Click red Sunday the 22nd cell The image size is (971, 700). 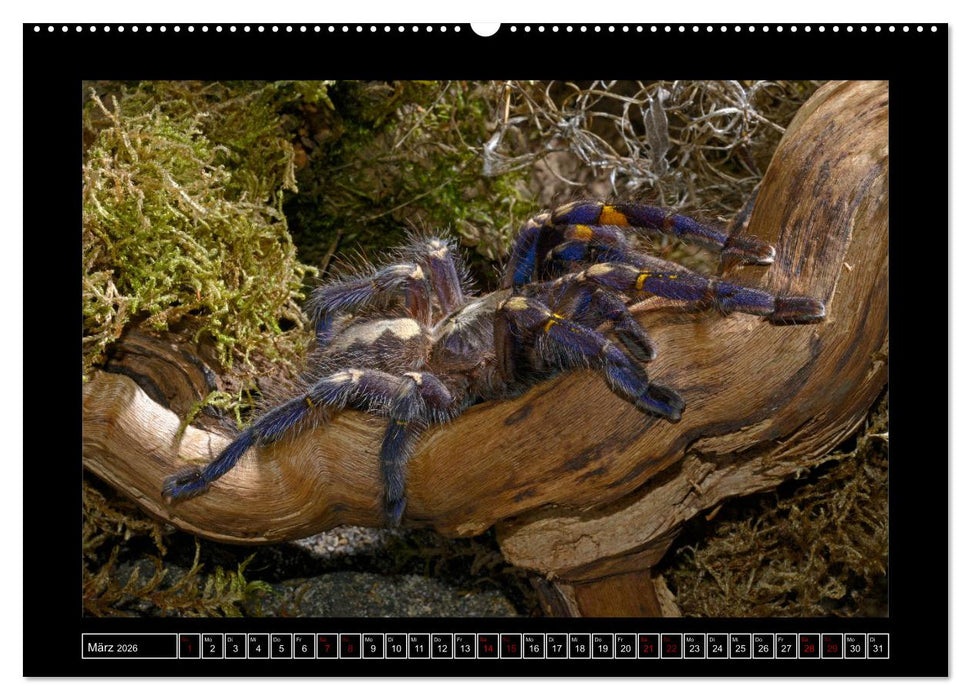[672, 647]
